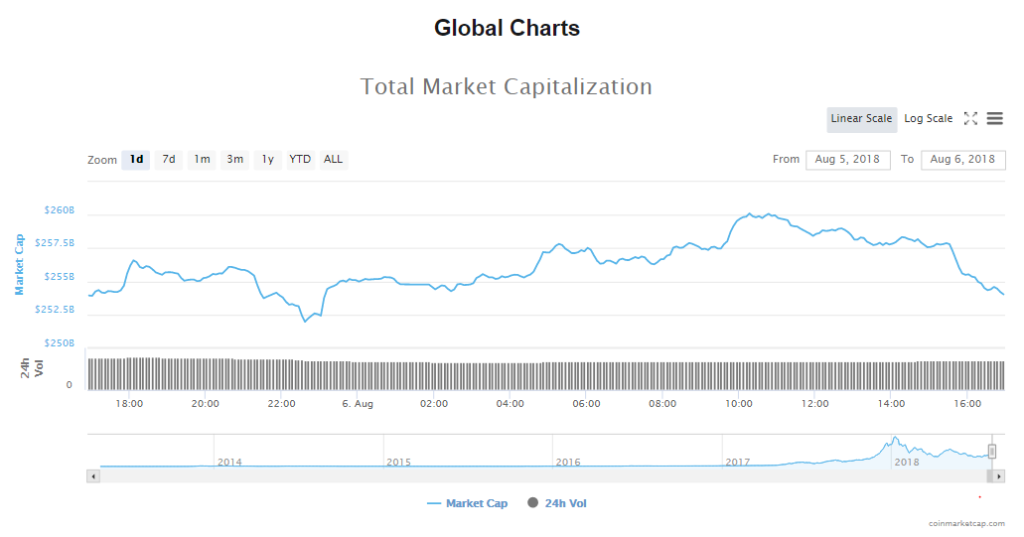Image resolution: width=1024 pixels, height=537 pixels.
Task: Open the chart hamburger context menu
Action: 994,118
